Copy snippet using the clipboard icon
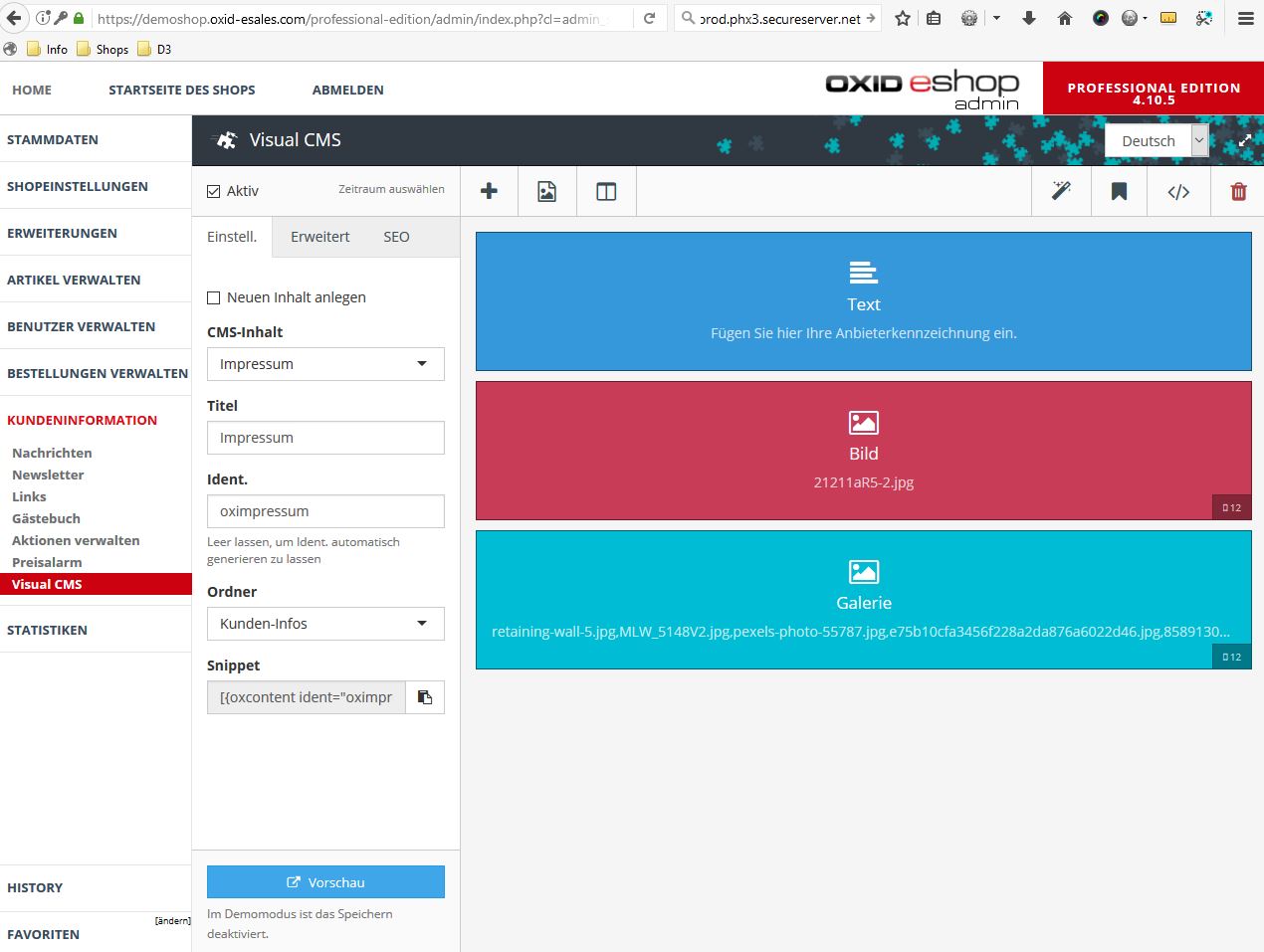 click(x=425, y=697)
